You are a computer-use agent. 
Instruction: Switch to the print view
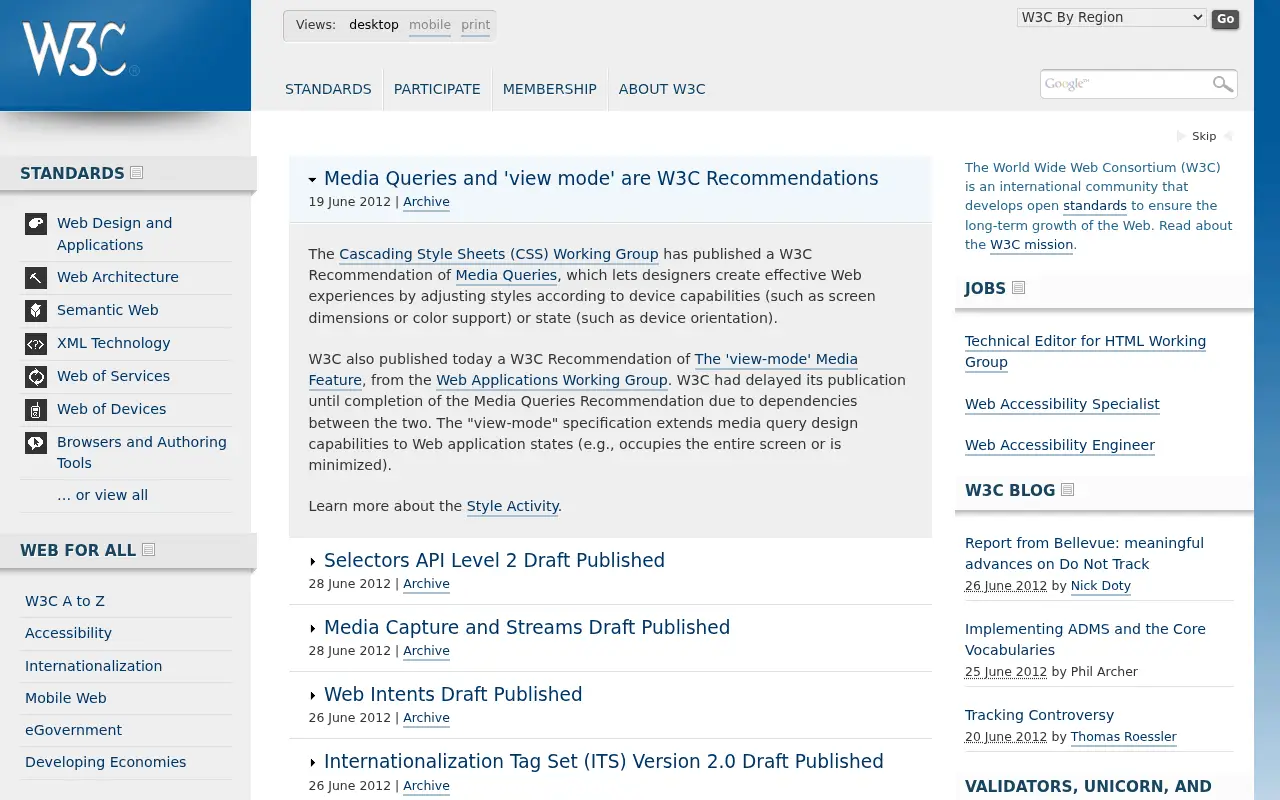476,25
